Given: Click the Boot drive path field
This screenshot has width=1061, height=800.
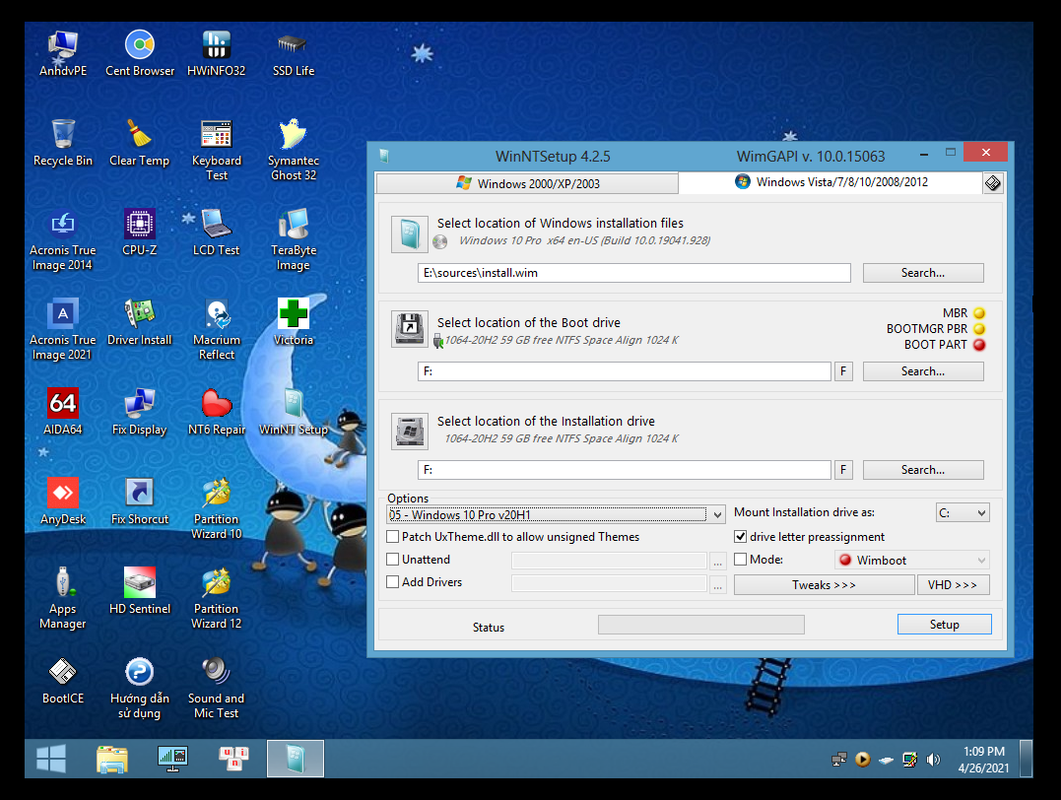Looking at the screenshot, I should point(625,372).
